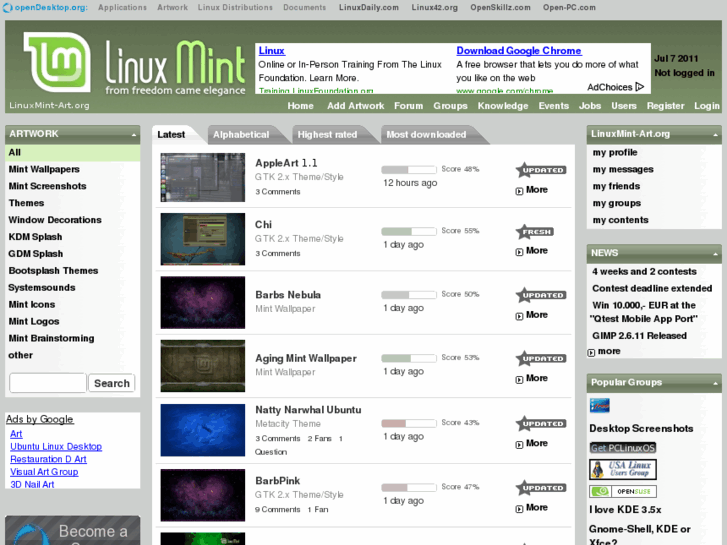Open Add Artwork in the navigation bar
Viewport: 727px width, 545px height.
coord(356,106)
